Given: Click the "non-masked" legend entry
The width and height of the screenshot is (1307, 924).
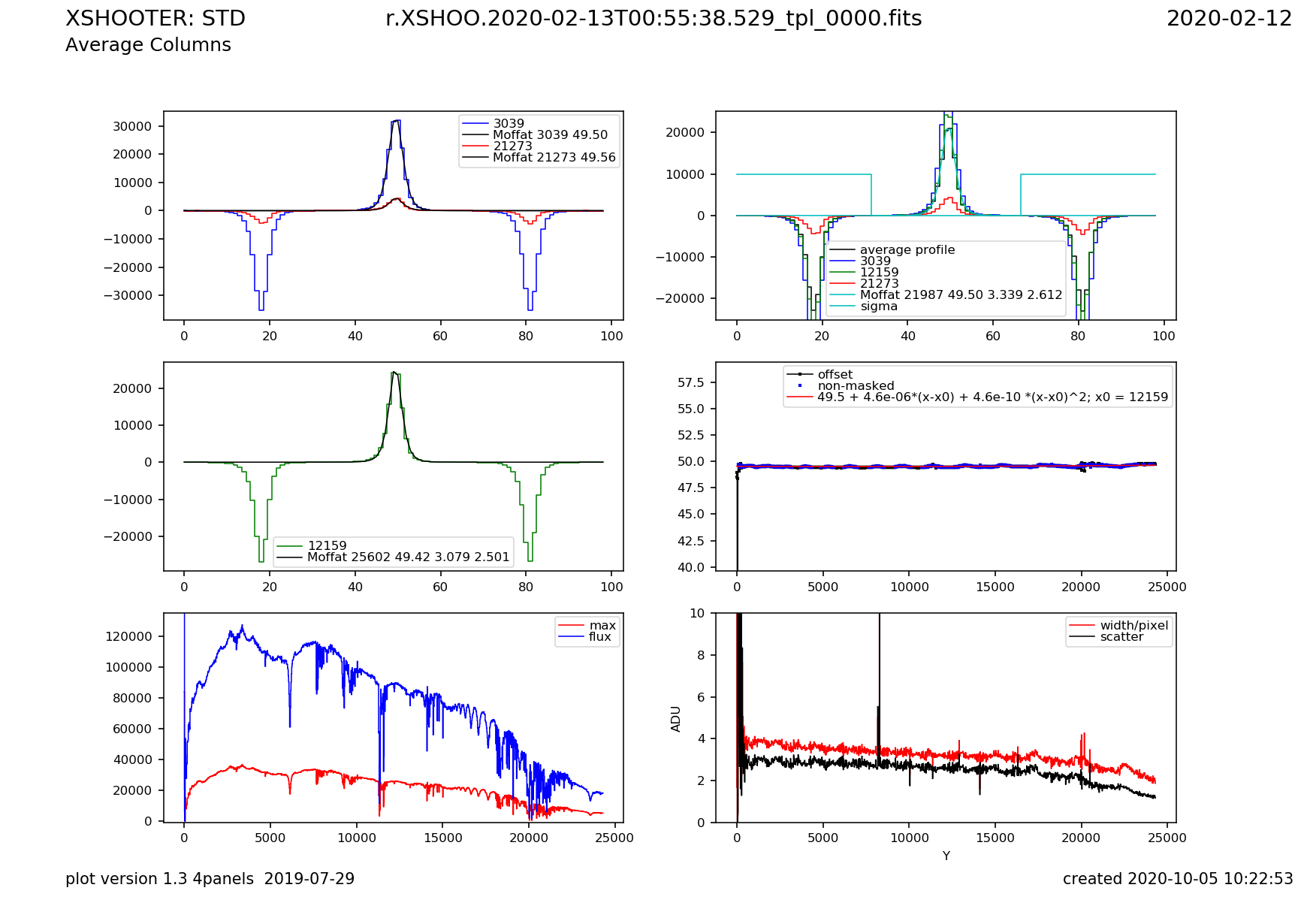Looking at the screenshot, I should (x=856, y=386).
